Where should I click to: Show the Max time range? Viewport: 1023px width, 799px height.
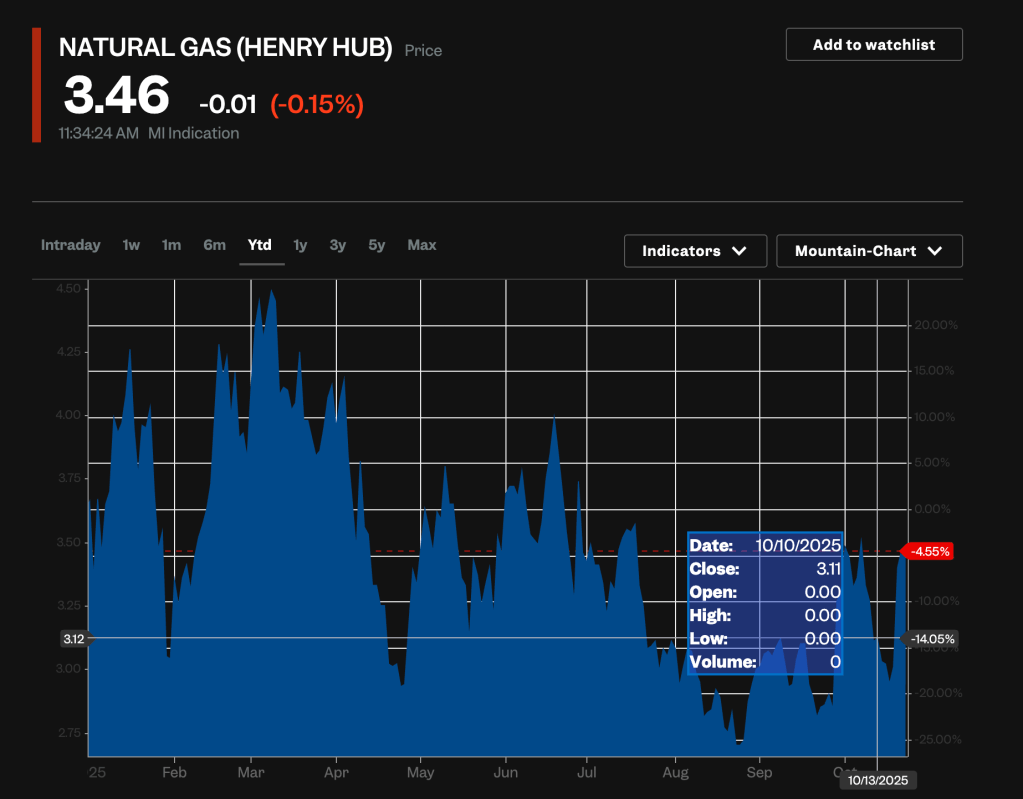click(x=422, y=245)
